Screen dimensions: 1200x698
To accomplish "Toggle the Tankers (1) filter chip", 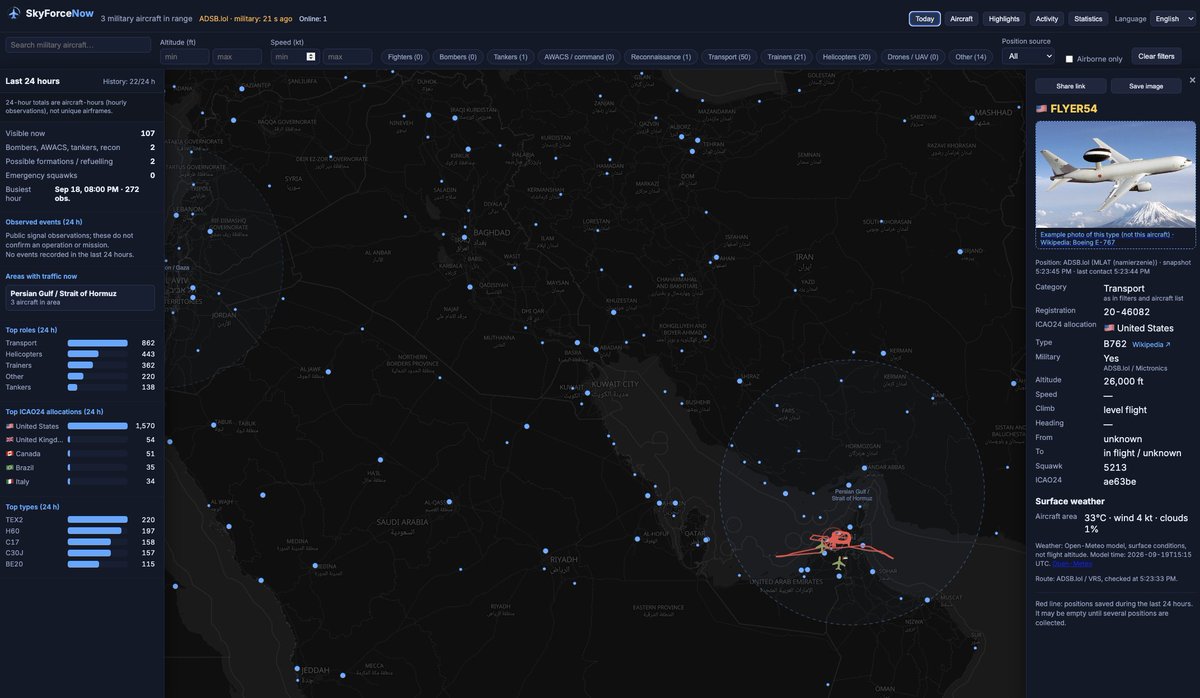I will click(x=510, y=57).
